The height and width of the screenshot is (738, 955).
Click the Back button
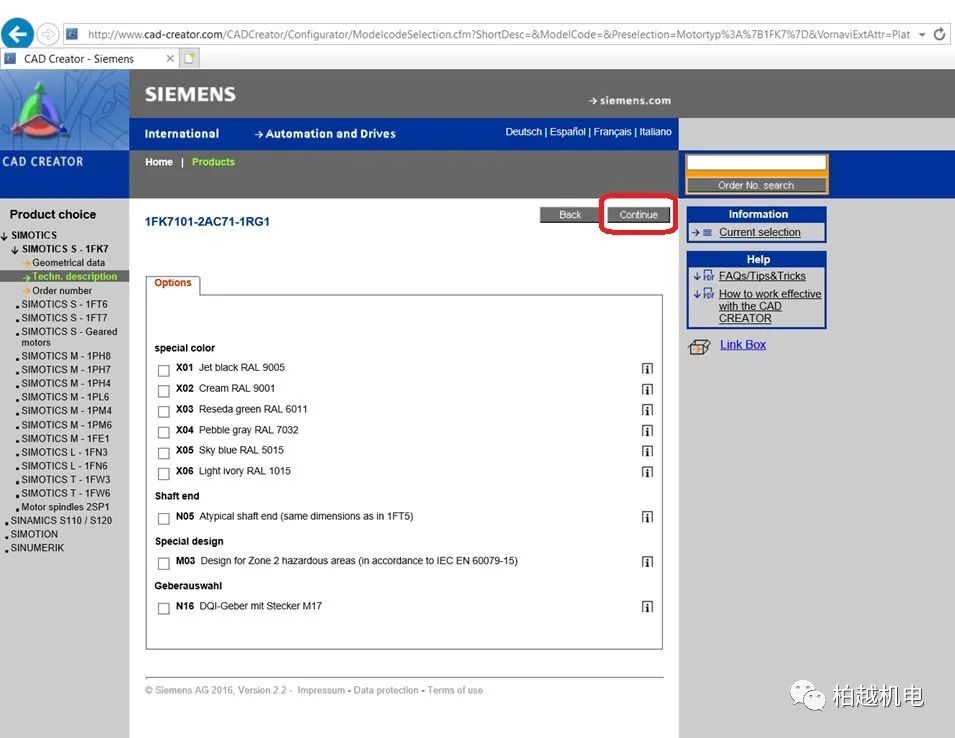569,214
